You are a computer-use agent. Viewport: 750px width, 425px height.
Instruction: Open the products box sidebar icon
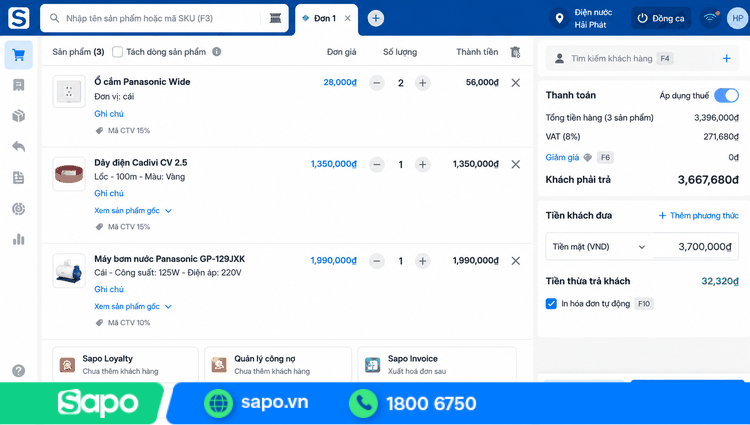click(x=19, y=116)
